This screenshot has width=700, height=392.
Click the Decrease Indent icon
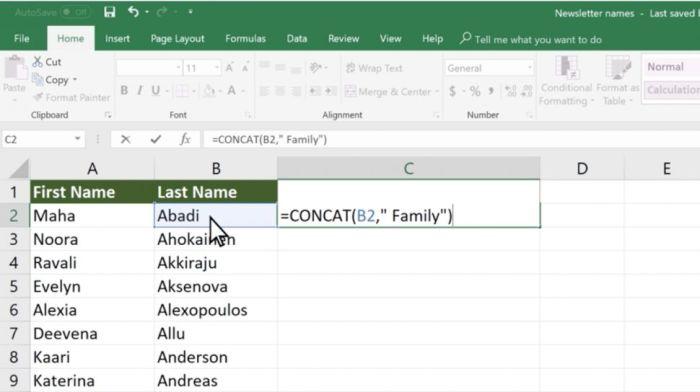click(x=315, y=91)
